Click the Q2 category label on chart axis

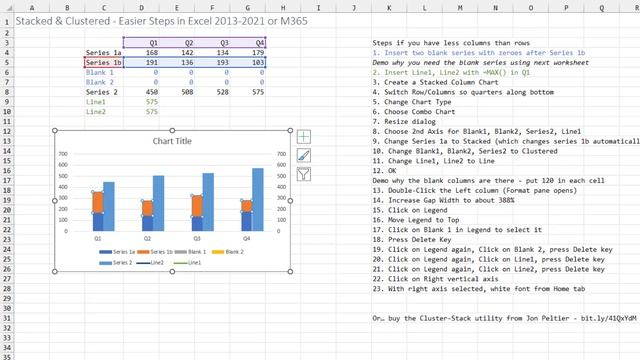tap(147, 238)
